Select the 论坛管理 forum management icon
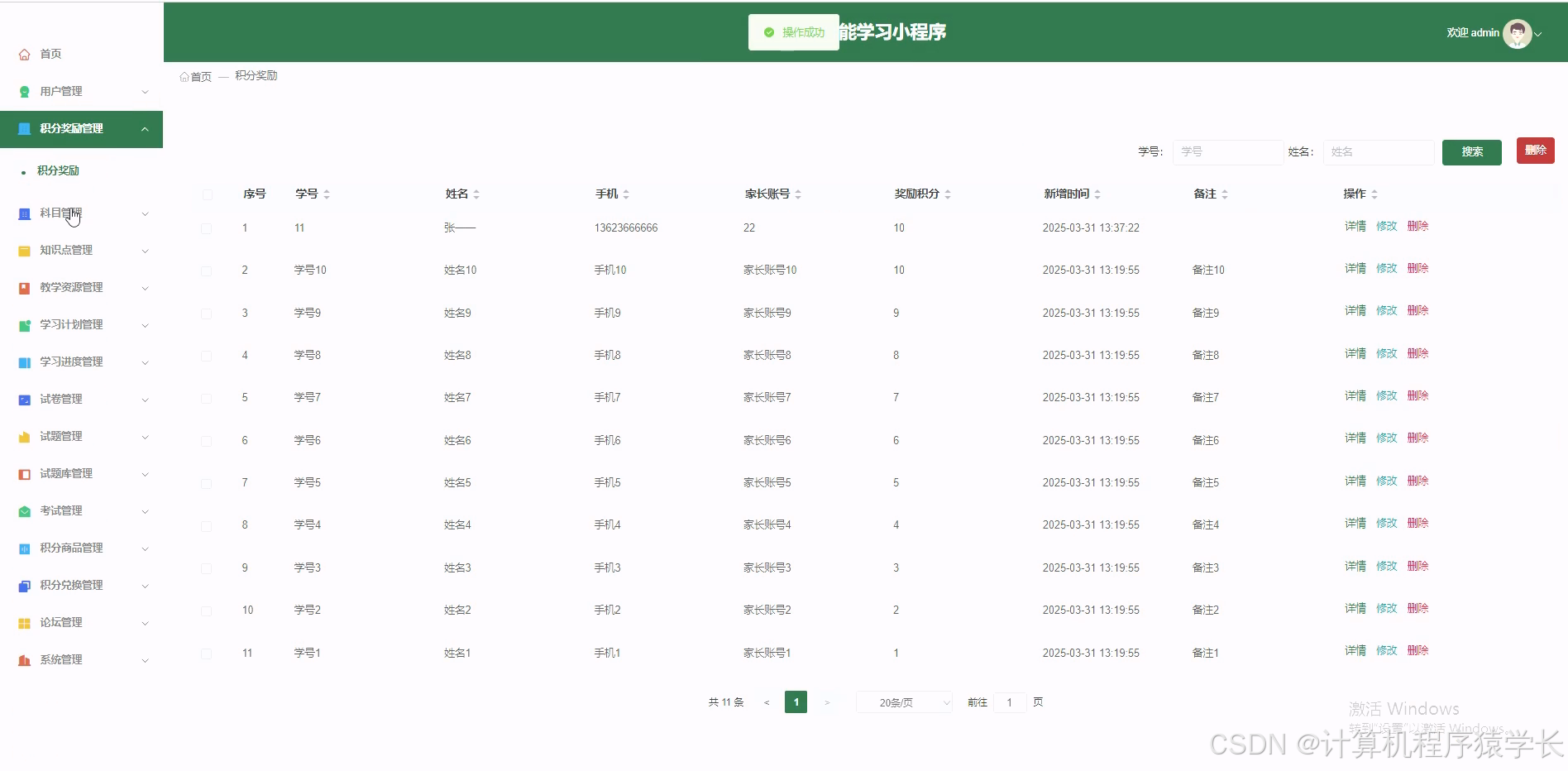The height and width of the screenshot is (771, 1568). (24, 622)
